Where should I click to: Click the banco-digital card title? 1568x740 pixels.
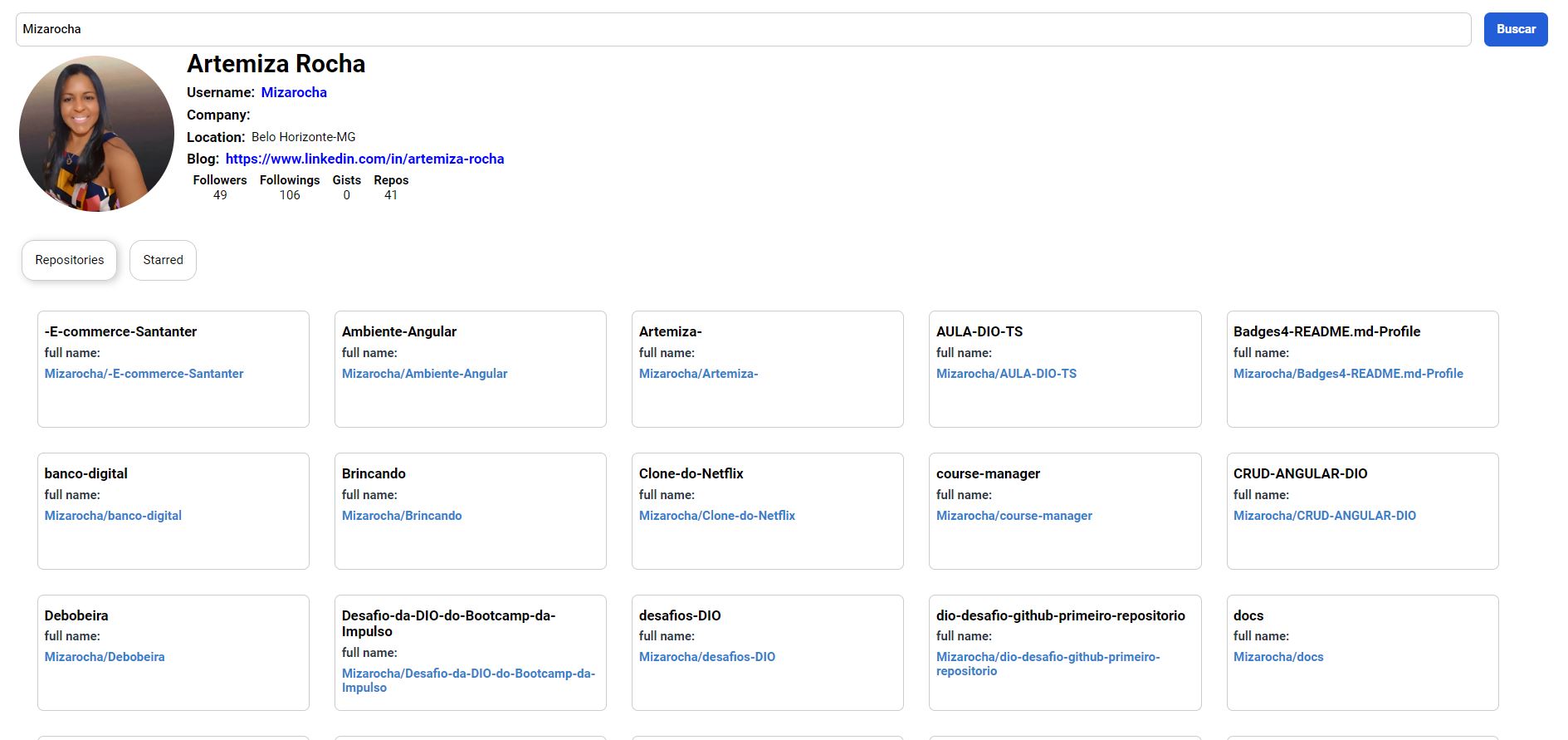click(x=86, y=473)
